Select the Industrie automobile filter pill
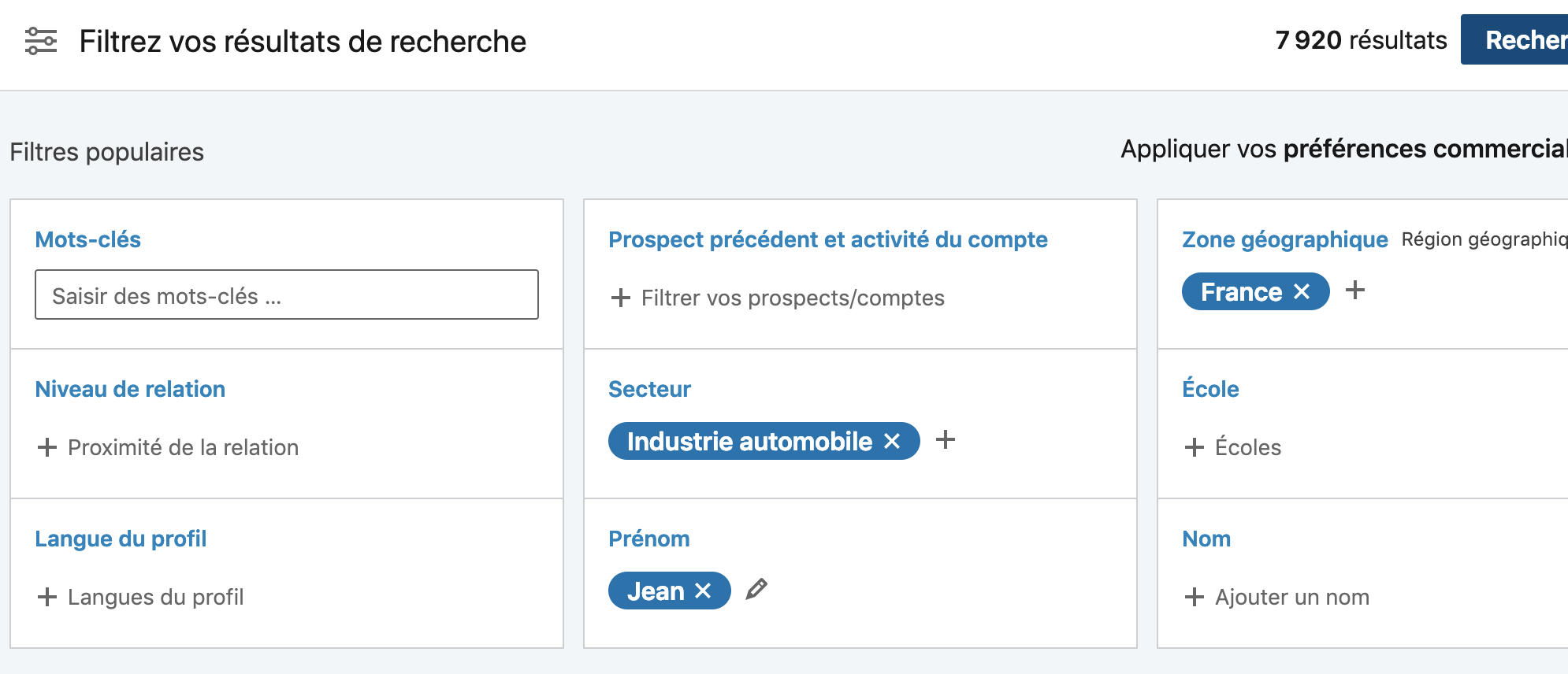1568x674 pixels. (x=749, y=441)
